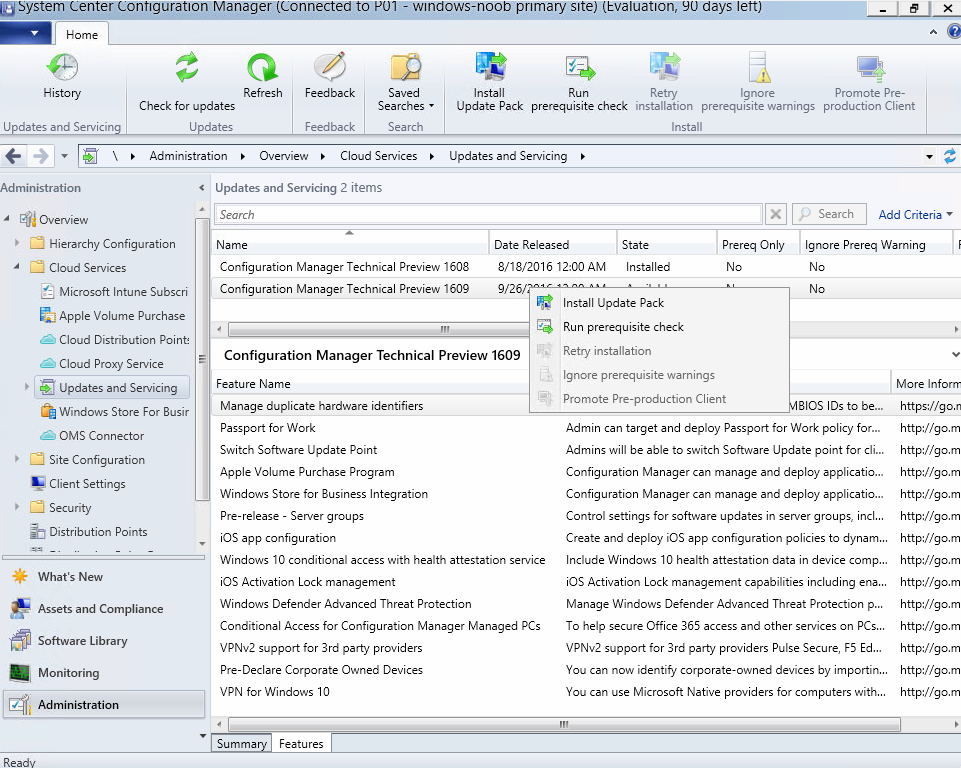Viewport: 961px width, 768px height.
Task: Open Client Settings node
Action: pyautogui.click(x=78, y=484)
